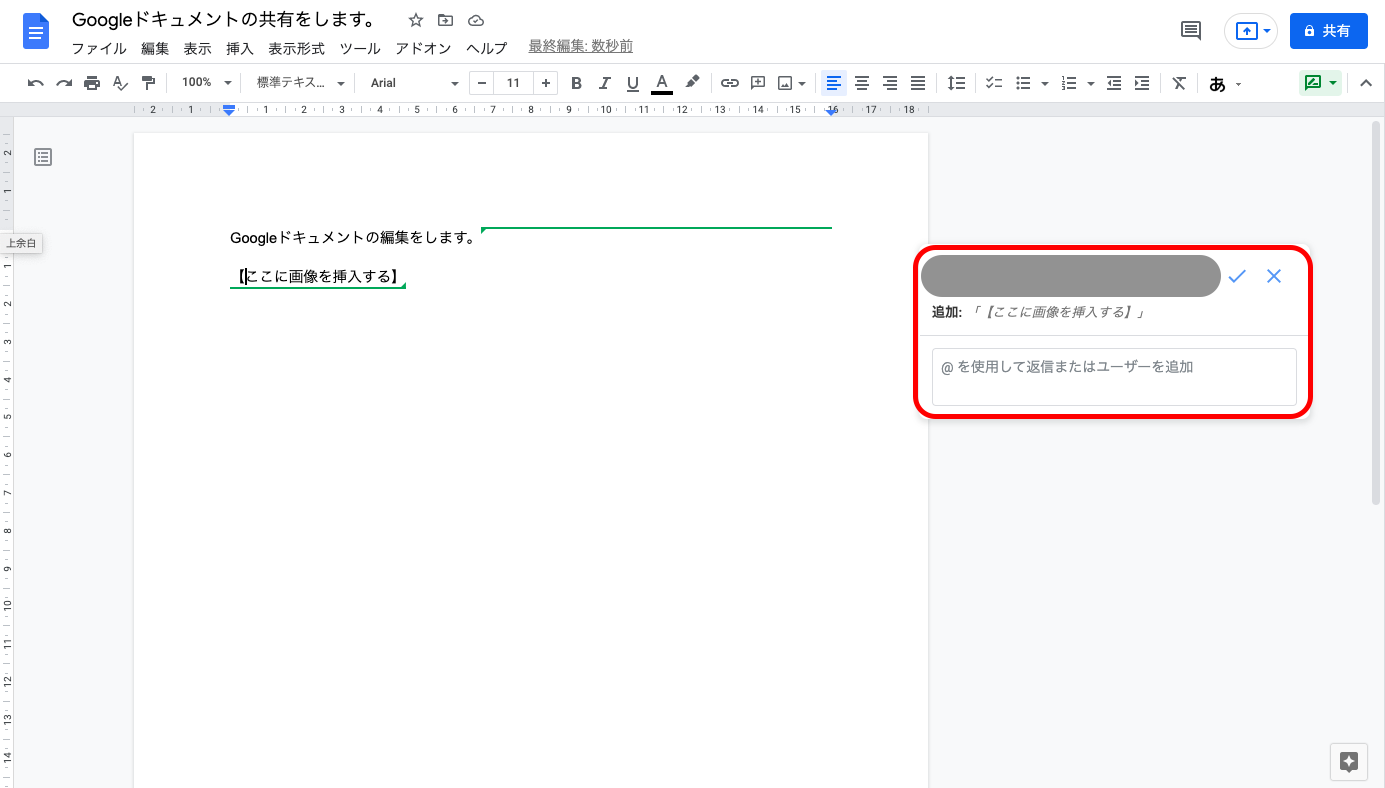The width and height of the screenshot is (1385, 788).
Task: Click the vertical page scrollbar
Action: point(1377,313)
